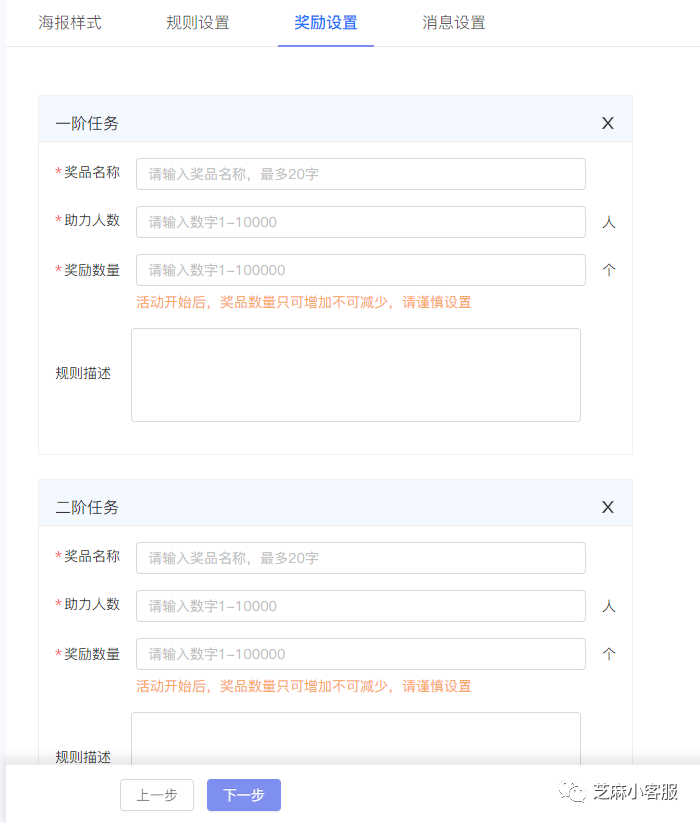
Task: Click the 规则描述 textarea in 二阶任务
Action: point(356,738)
